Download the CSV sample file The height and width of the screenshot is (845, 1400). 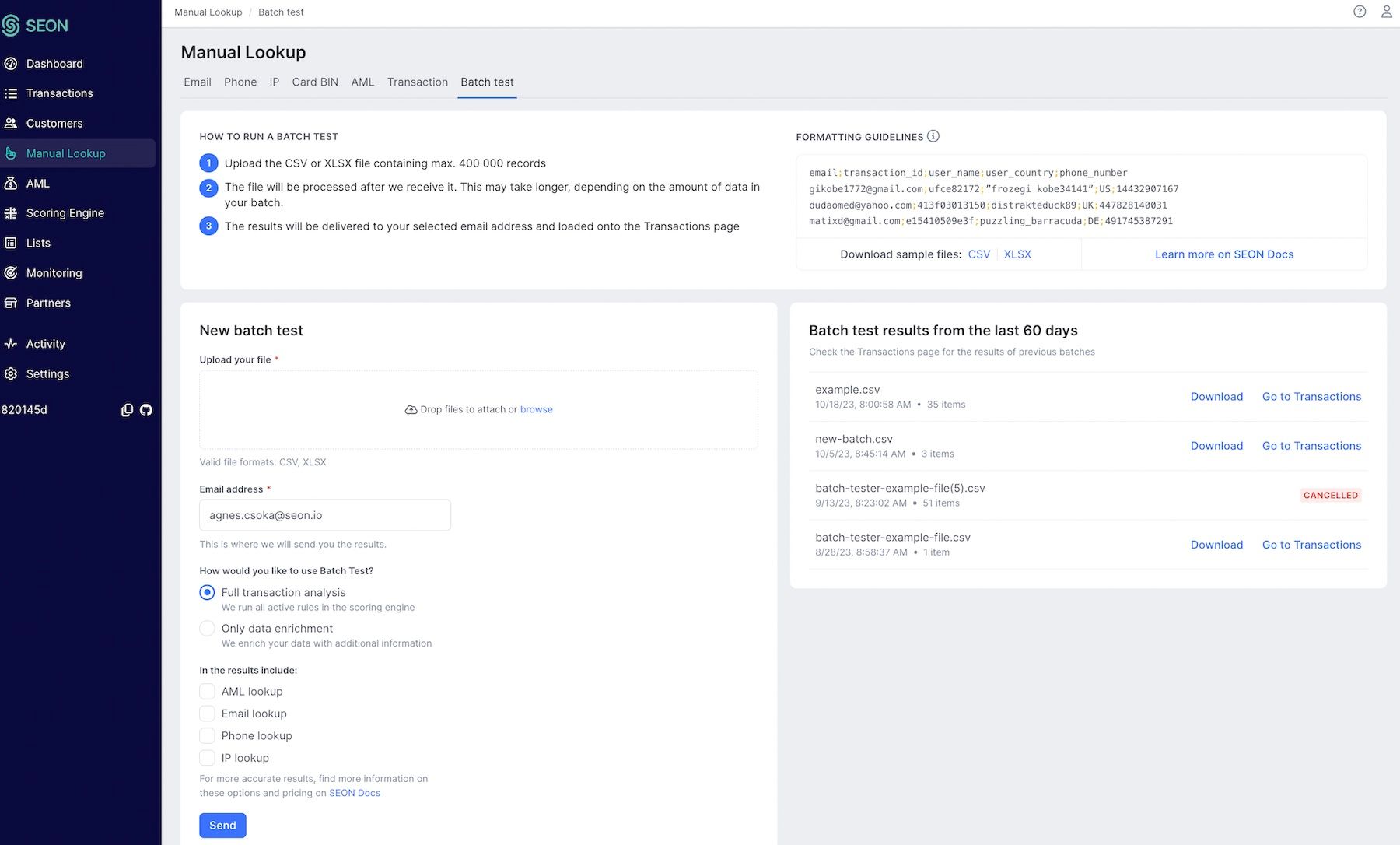(979, 254)
